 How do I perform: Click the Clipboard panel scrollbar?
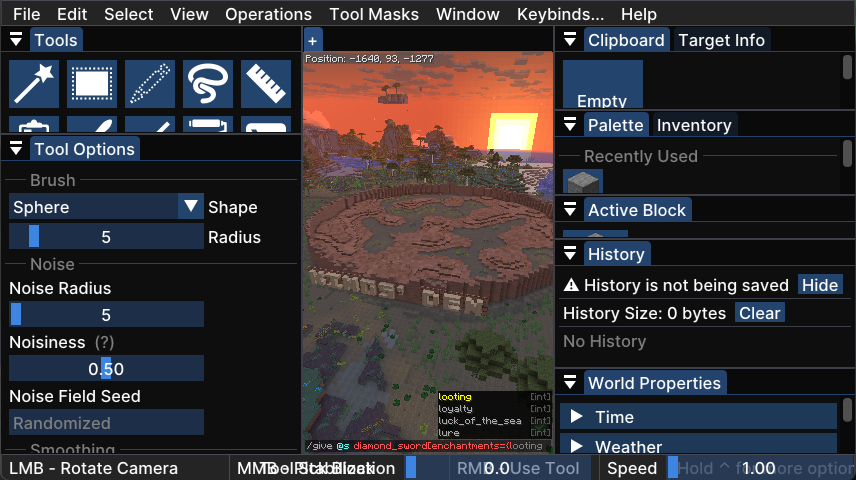coord(847,68)
